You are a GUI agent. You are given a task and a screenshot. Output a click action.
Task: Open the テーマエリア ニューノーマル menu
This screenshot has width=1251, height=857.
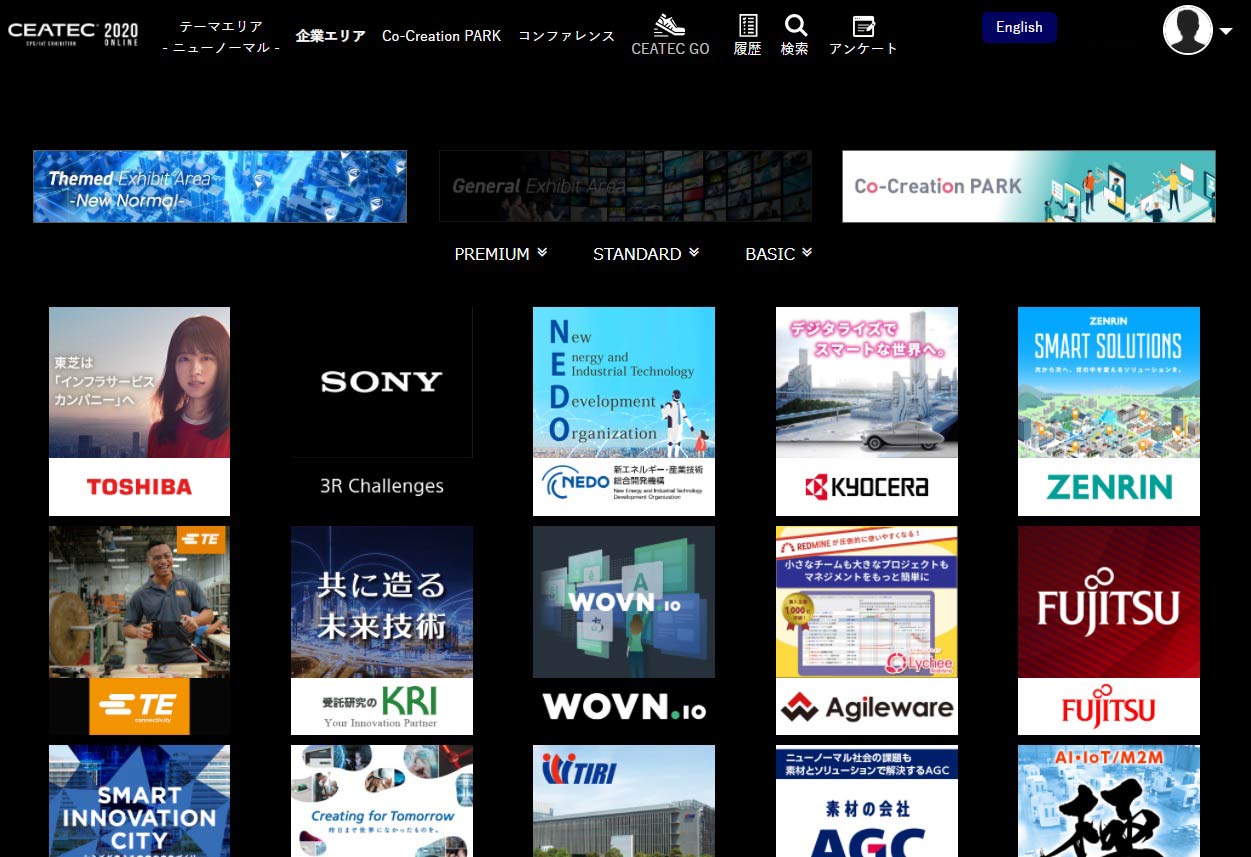click(221, 36)
